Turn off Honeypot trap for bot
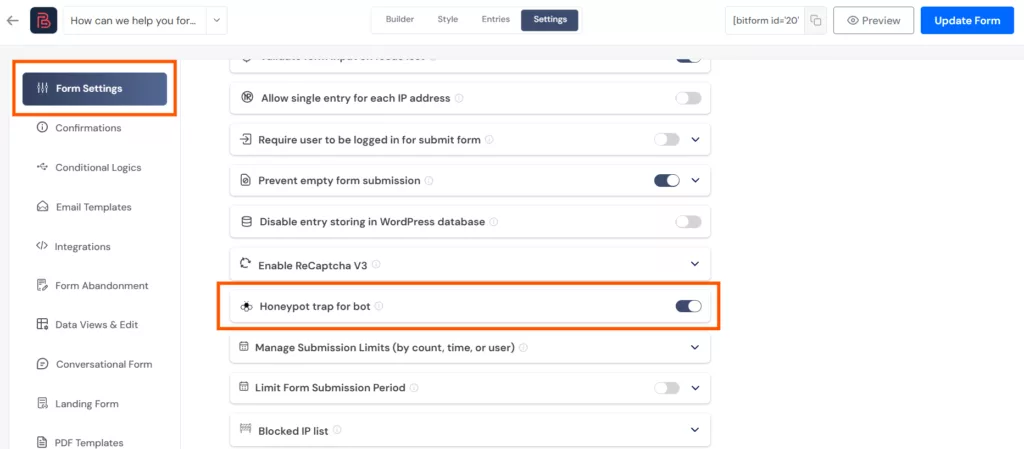1024x449 pixels. click(x=688, y=305)
